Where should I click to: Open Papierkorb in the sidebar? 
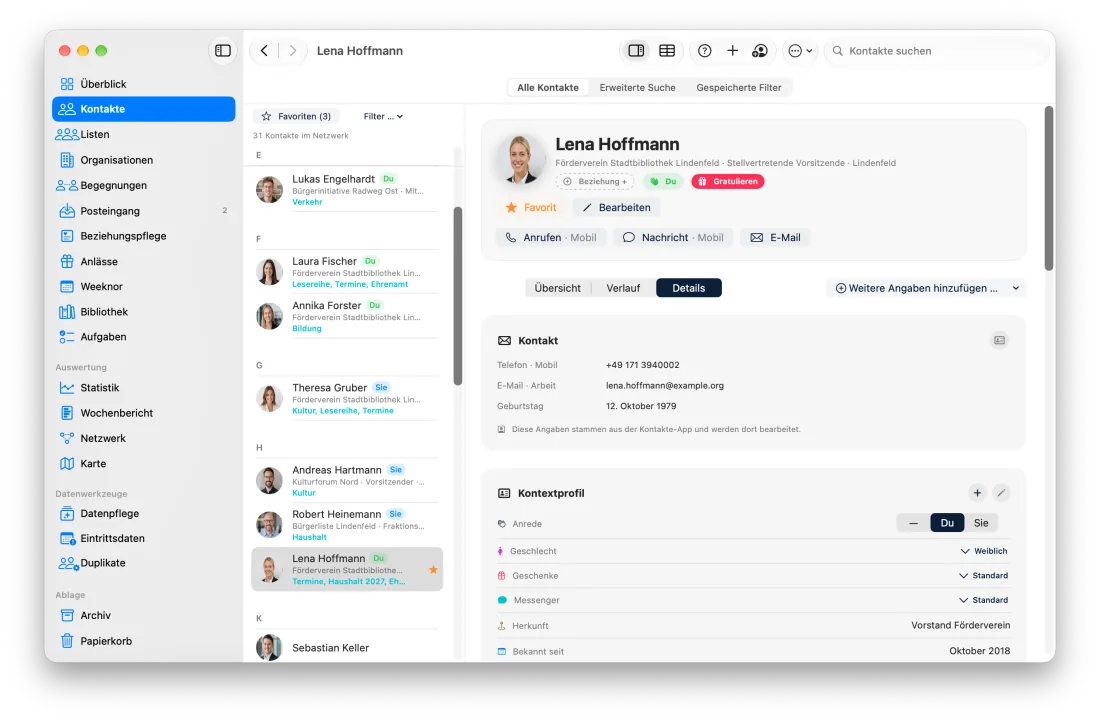click(x=144, y=641)
